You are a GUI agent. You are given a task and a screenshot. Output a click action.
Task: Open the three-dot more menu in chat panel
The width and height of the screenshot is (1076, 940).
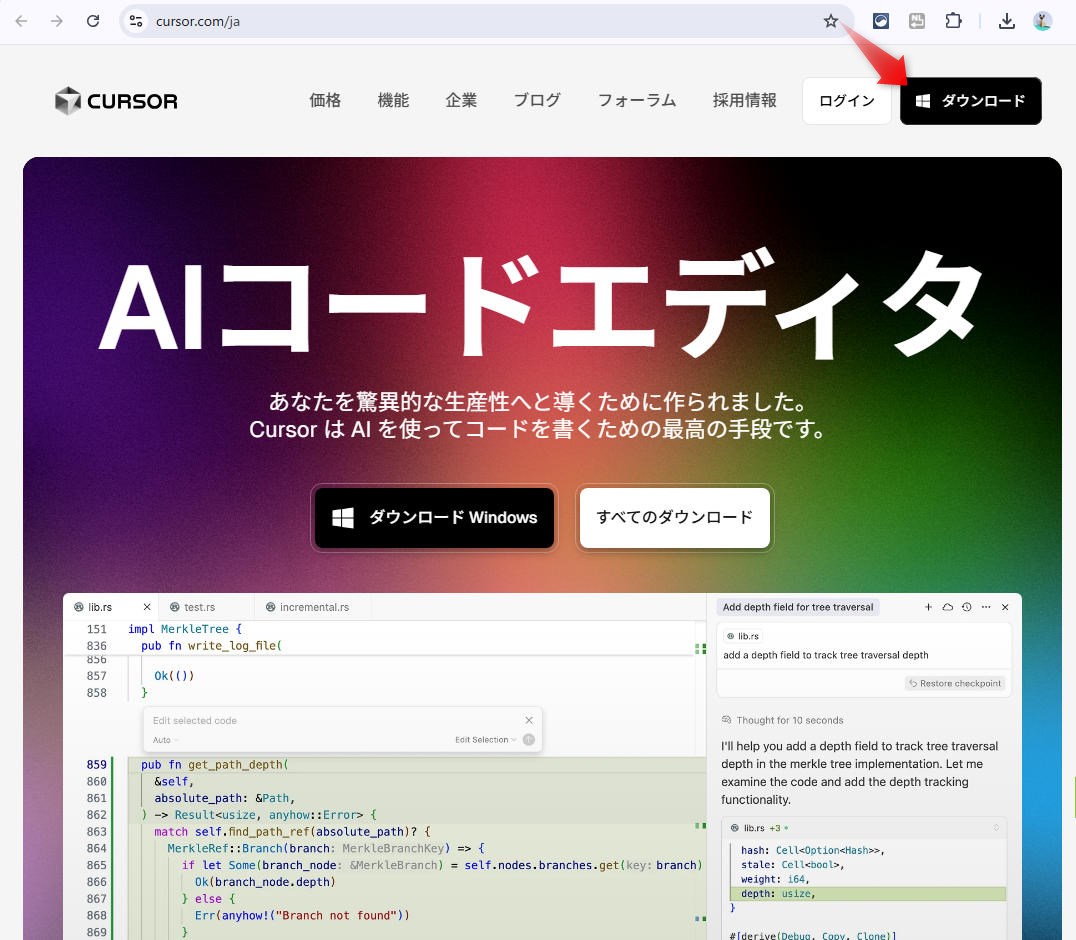click(986, 607)
